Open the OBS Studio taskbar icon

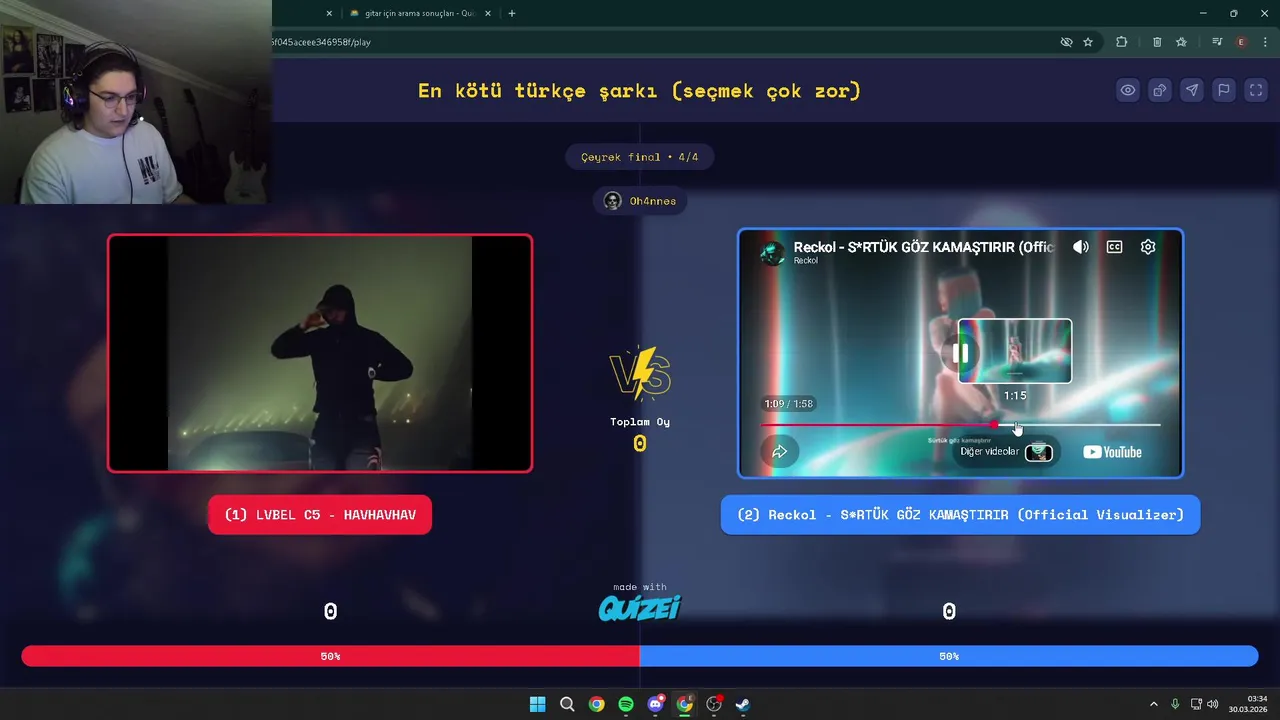(714, 704)
